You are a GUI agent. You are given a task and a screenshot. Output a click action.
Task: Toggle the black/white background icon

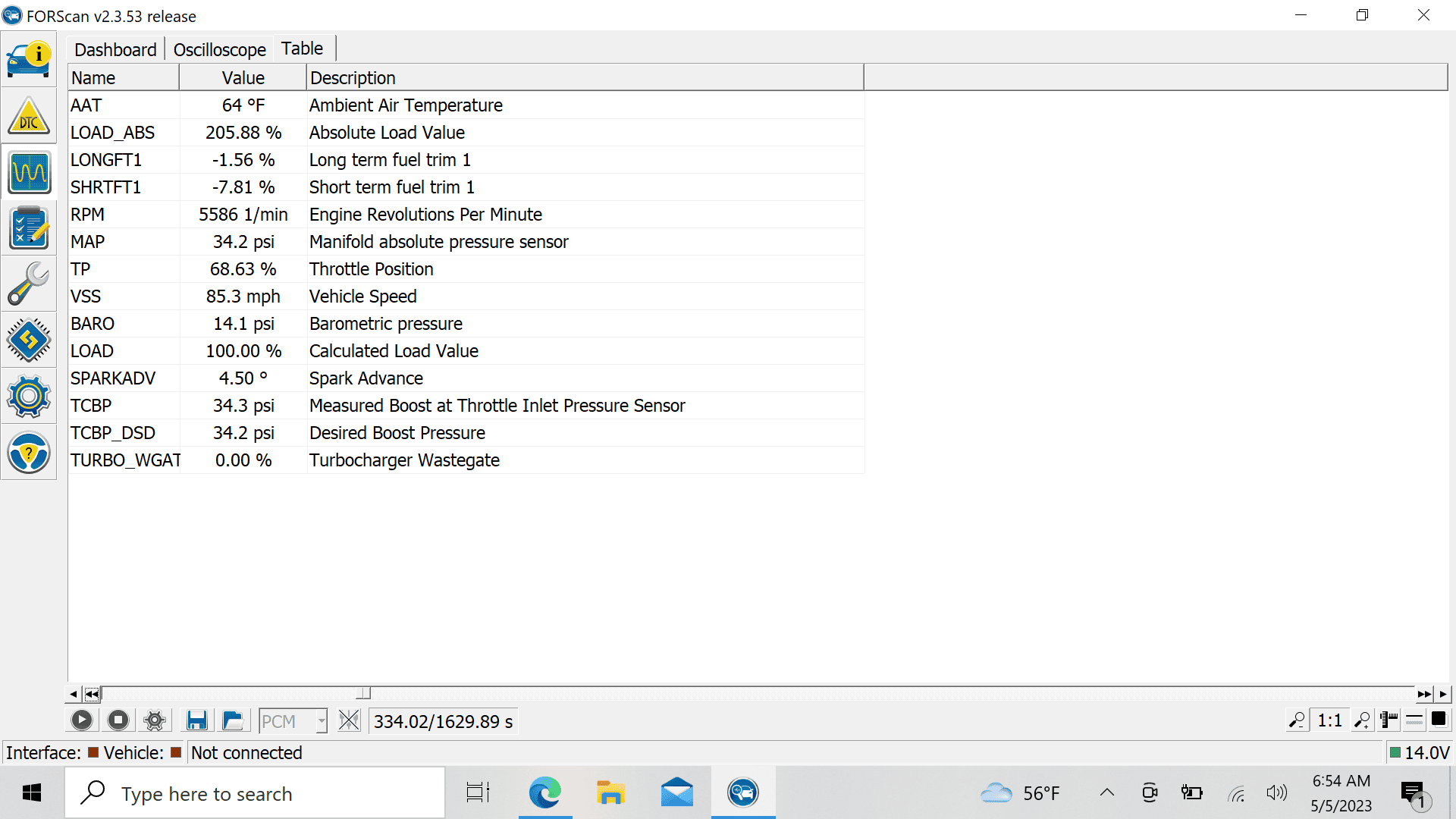tap(1439, 720)
